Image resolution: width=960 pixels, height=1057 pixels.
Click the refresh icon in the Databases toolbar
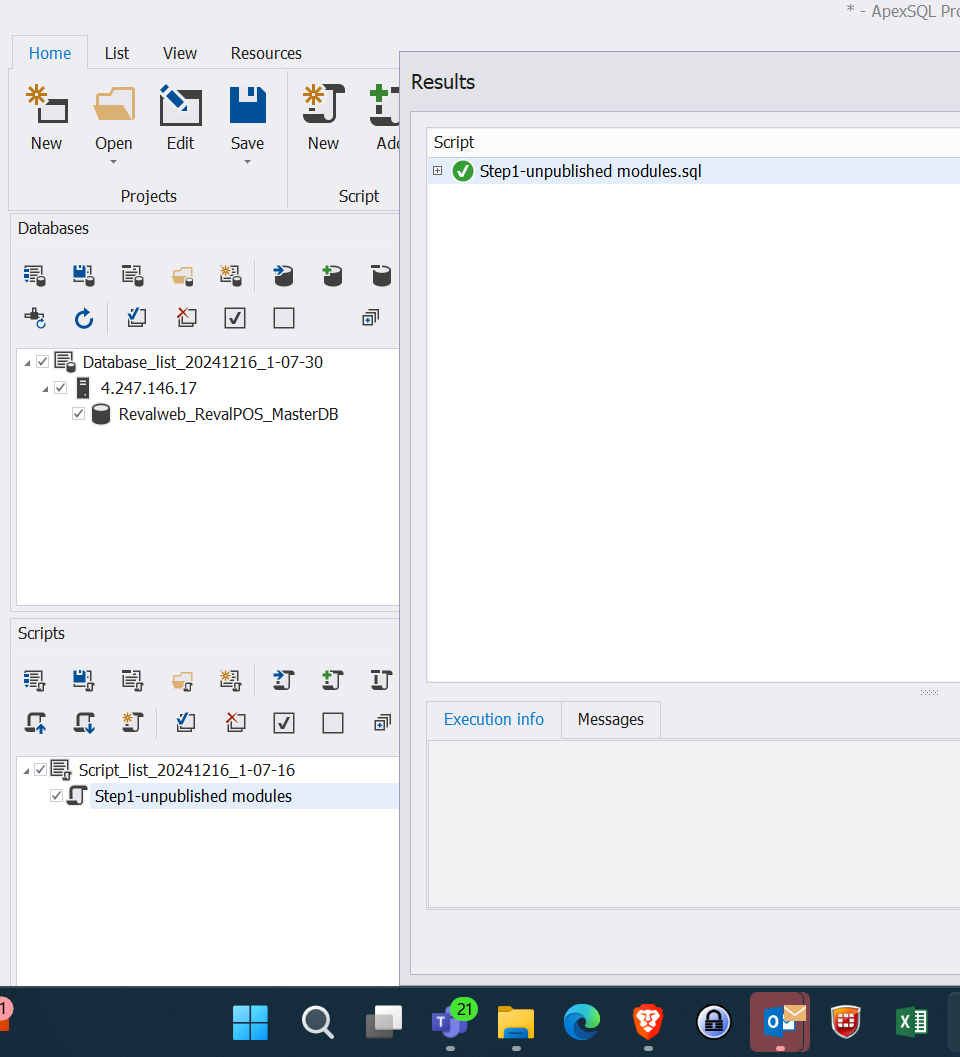[x=85, y=318]
